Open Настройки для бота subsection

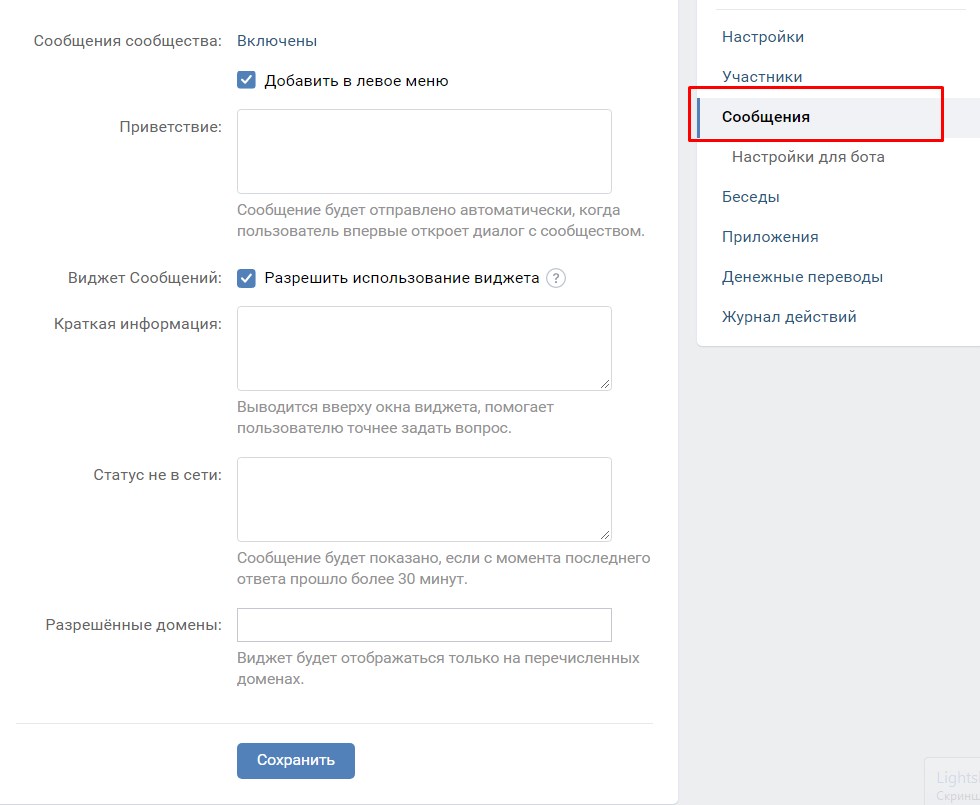(x=808, y=157)
